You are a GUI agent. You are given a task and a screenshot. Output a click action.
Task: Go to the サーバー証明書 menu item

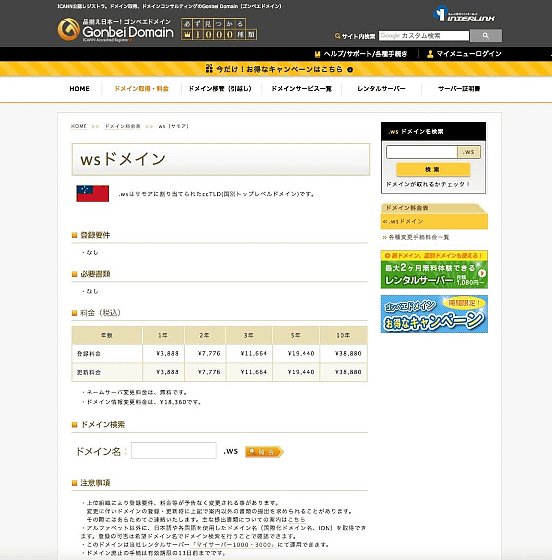point(459,89)
